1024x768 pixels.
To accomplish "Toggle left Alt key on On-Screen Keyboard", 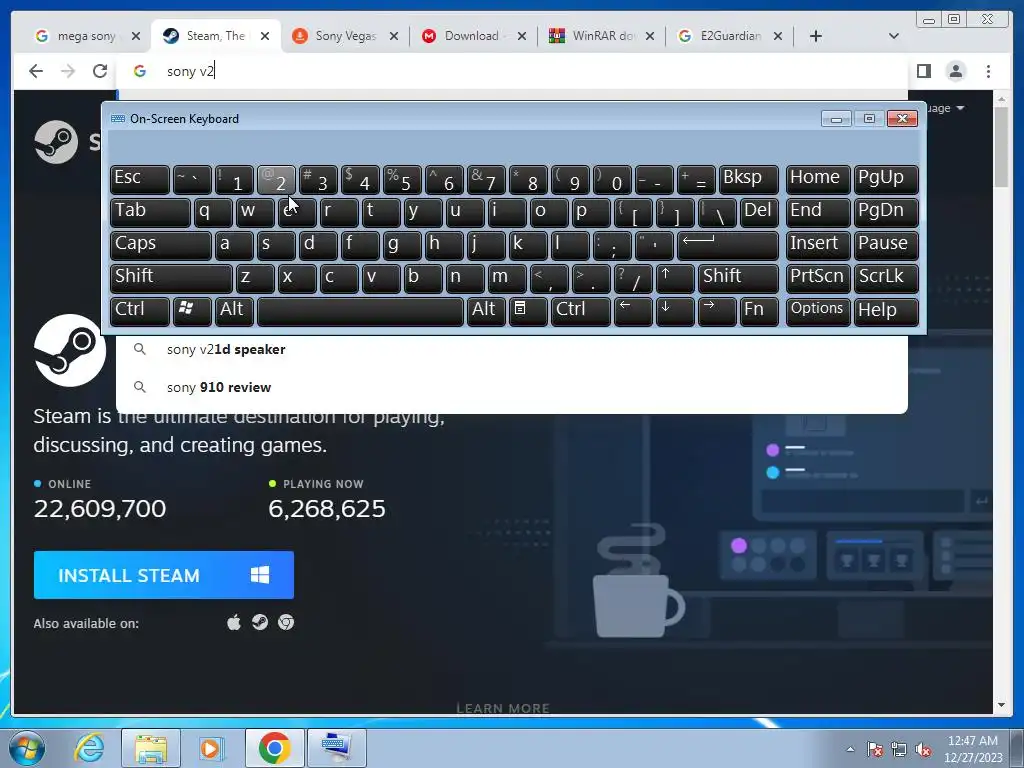I will [x=234, y=311].
